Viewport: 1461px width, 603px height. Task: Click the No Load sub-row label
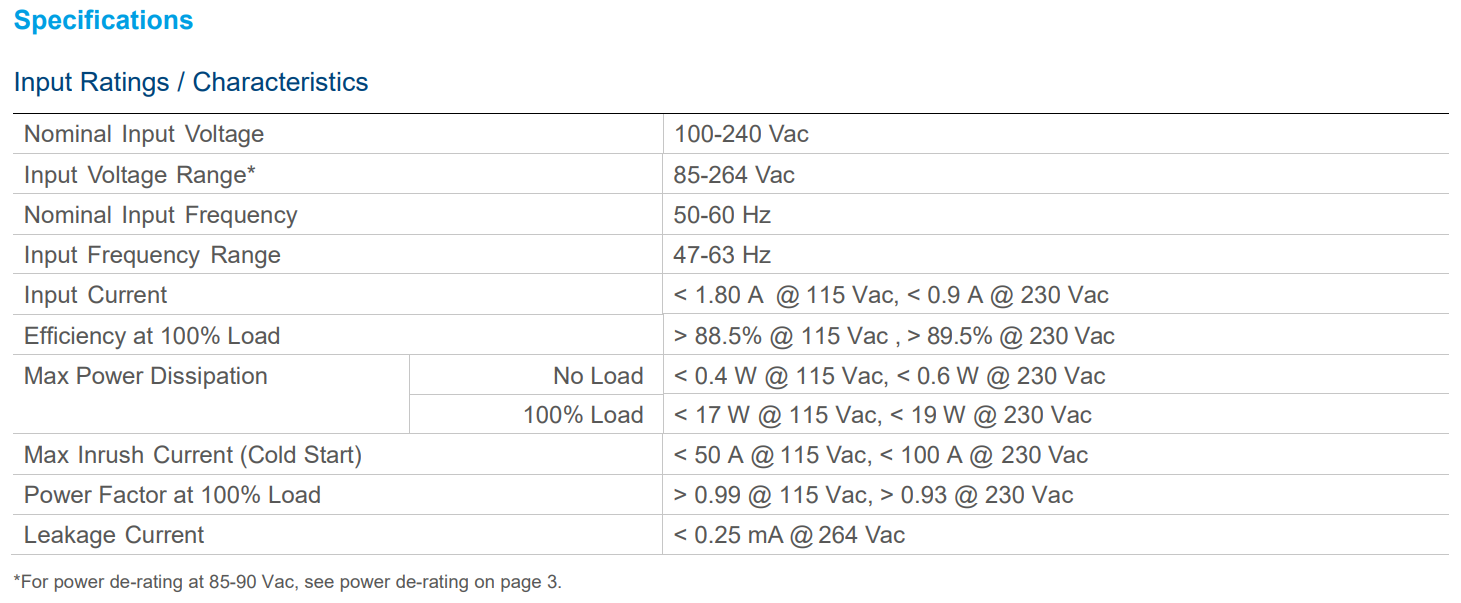[598, 376]
